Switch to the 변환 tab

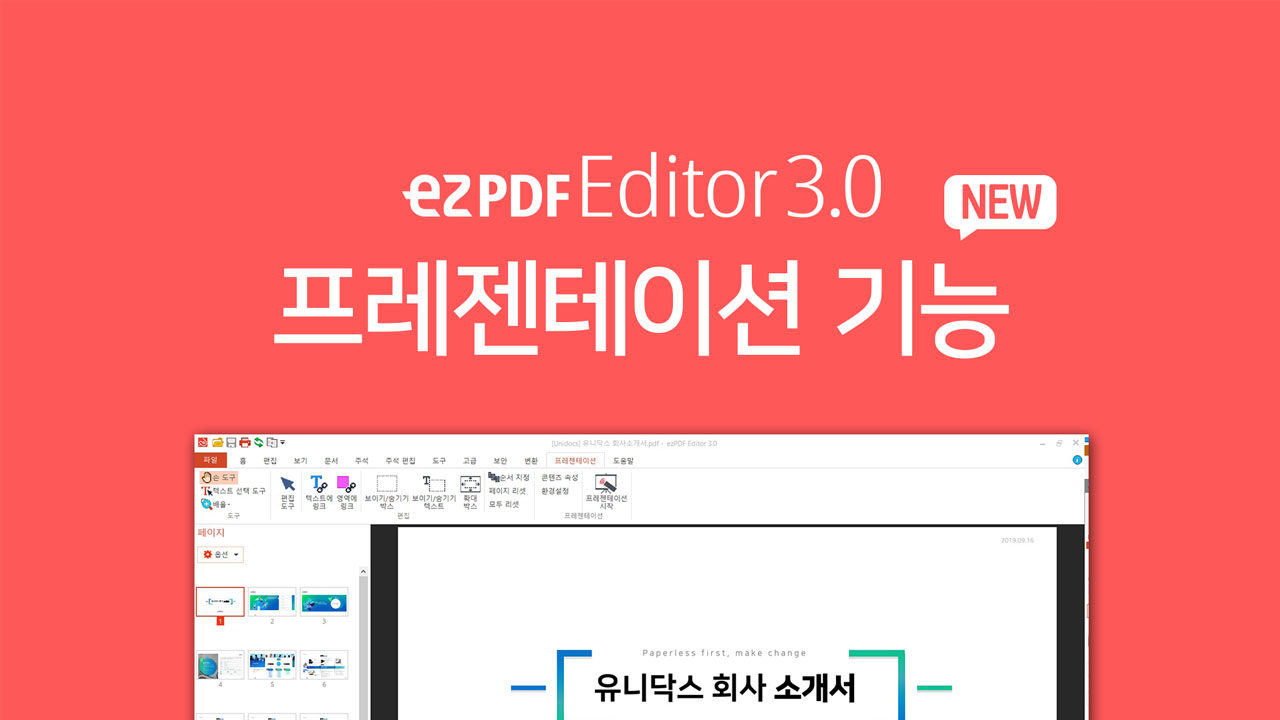pyautogui.click(x=531, y=461)
